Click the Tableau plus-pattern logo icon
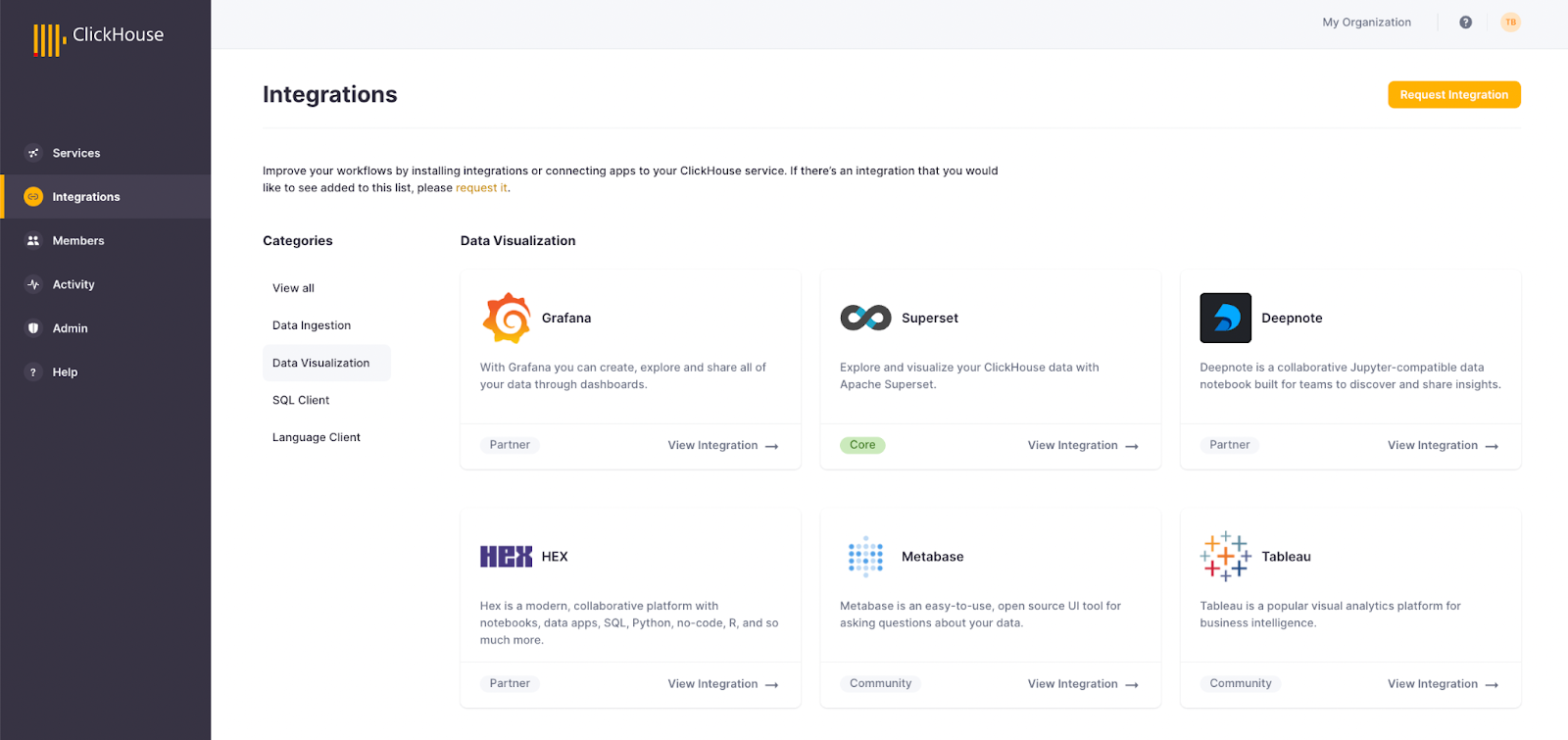The height and width of the screenshot is (740, 1568). 1225,557
